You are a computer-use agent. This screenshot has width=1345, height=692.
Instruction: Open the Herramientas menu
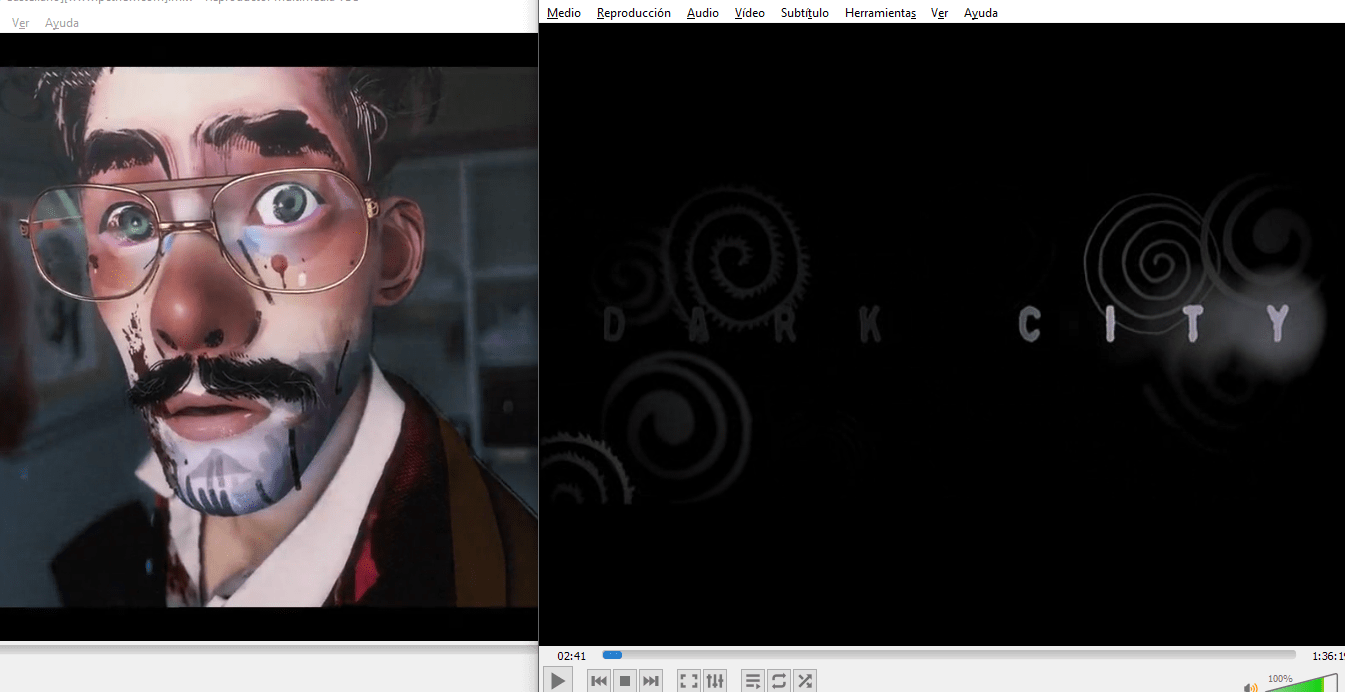[x=880, y=13]
